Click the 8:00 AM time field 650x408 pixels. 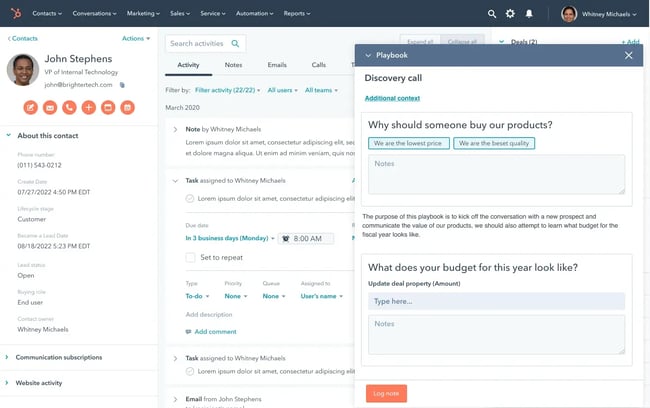tap(306, 238)
